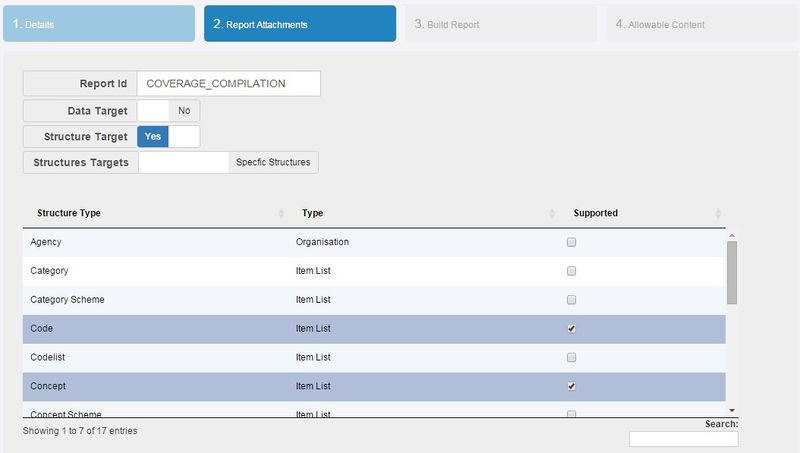Click scrollbar up arrow in table
800x453 pixels.
[x=732, y=234]
